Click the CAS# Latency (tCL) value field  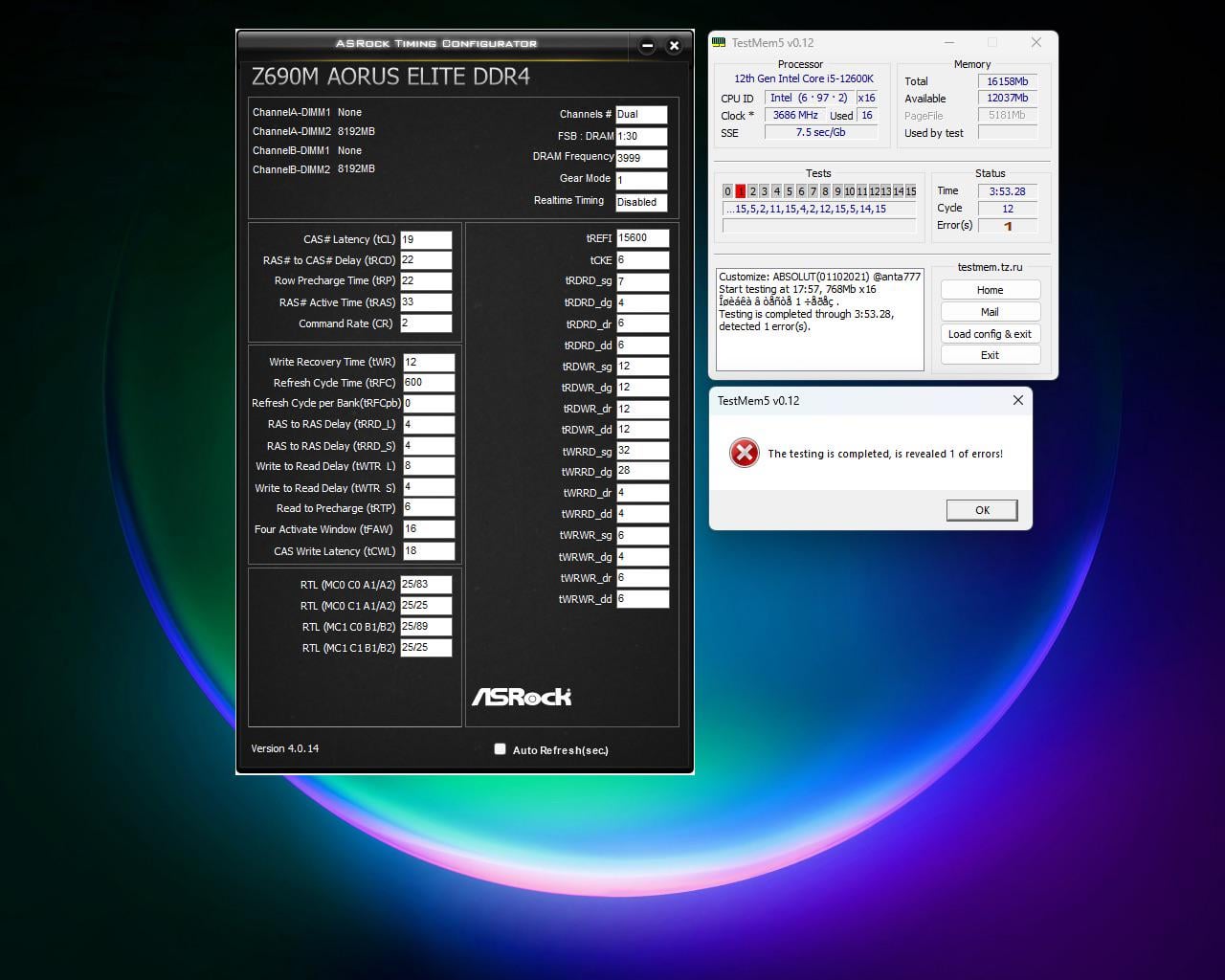(x=426, y=239)
